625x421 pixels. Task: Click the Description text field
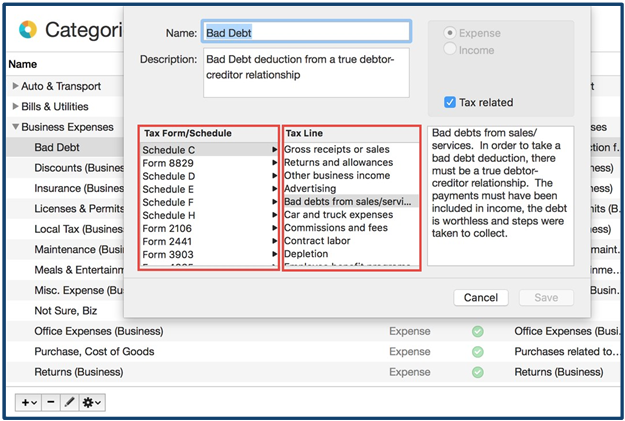[x=306, y=72]
